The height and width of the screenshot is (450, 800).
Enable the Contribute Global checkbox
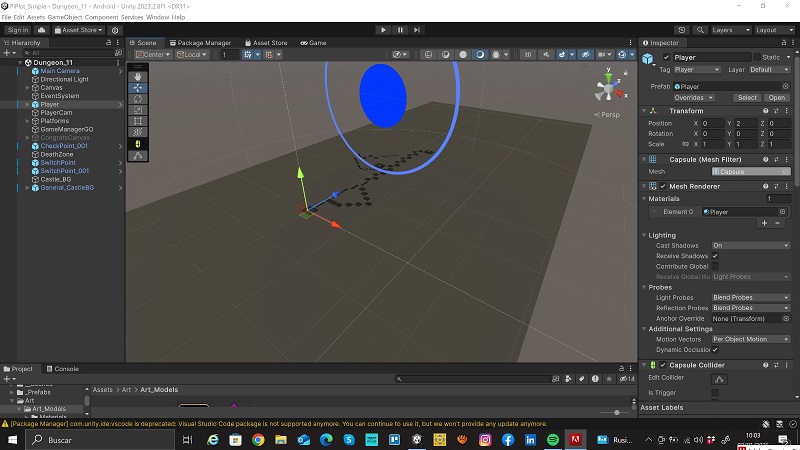(715, 267)
